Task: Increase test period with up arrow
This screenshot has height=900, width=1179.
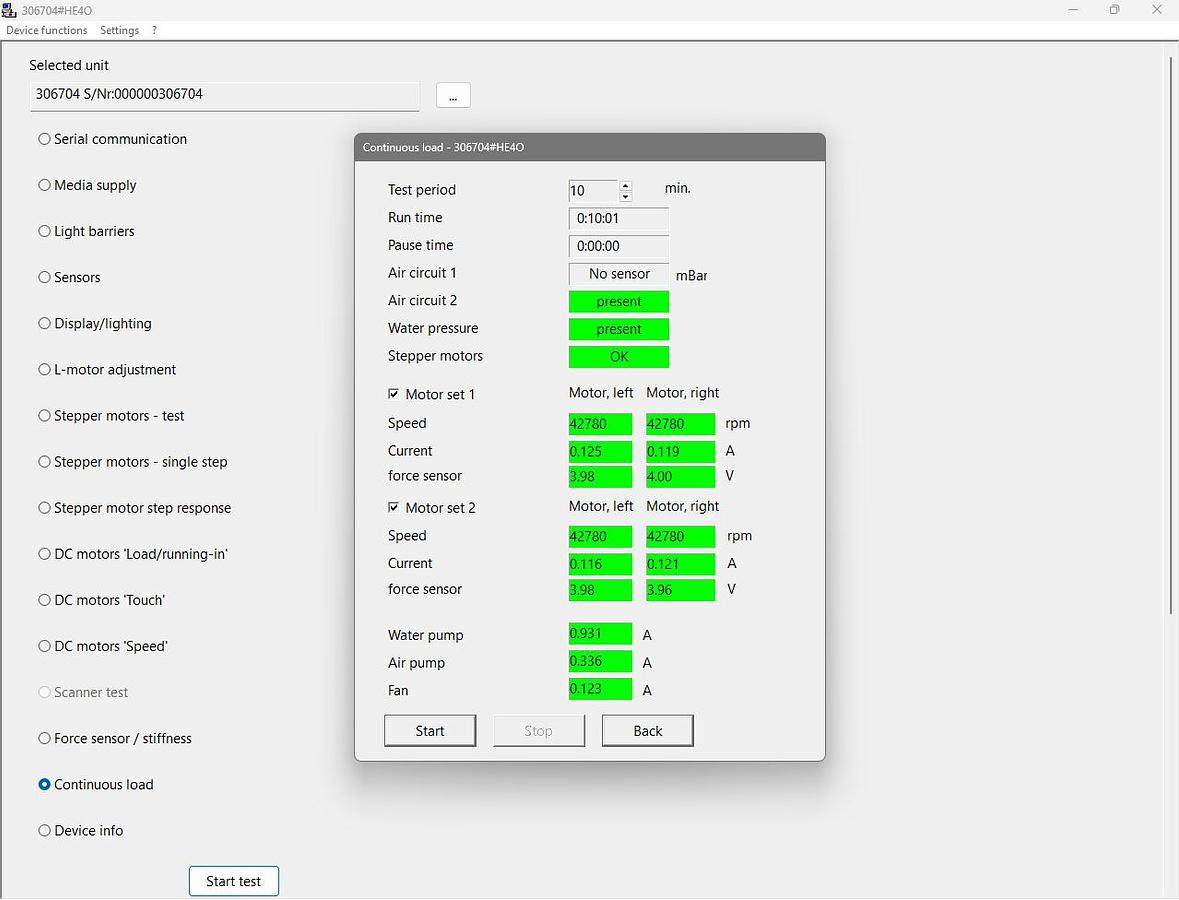Action: point(626,185)
